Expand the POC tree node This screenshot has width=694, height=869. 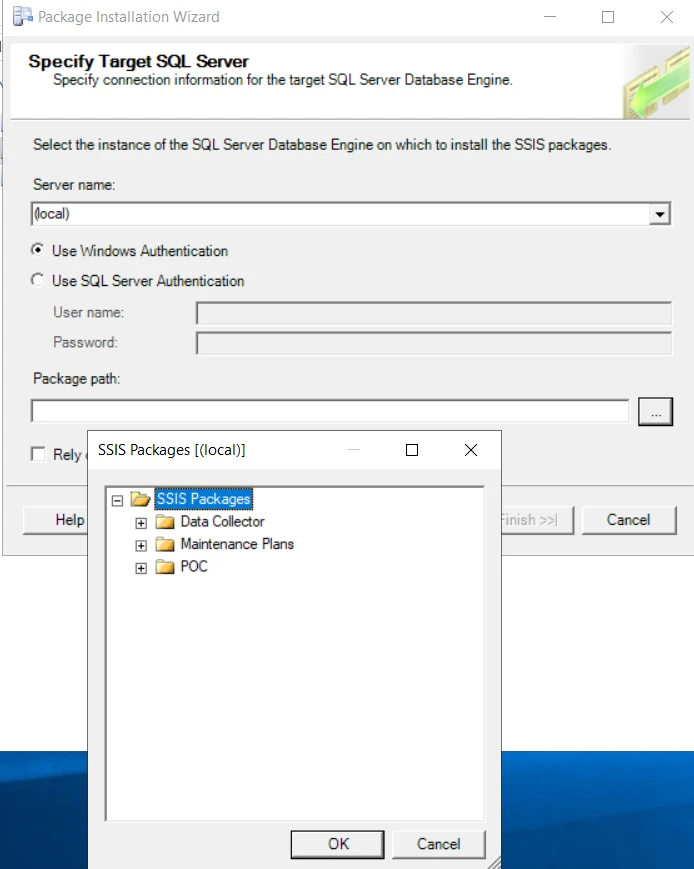coord(141,568)
